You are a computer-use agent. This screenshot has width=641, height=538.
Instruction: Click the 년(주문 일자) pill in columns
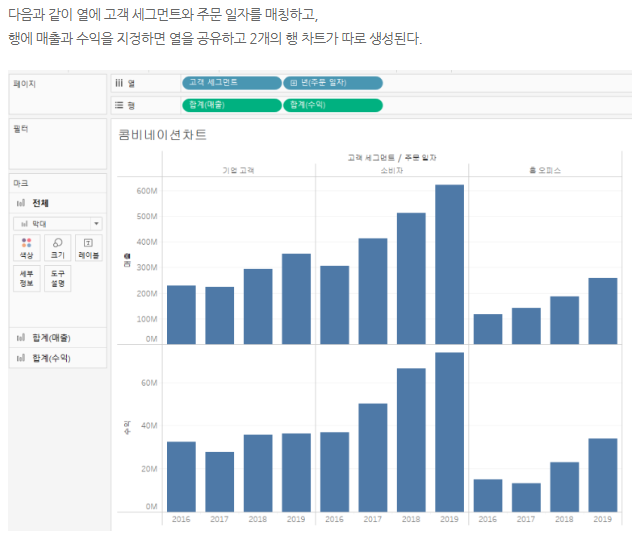(x=333, y=83)
